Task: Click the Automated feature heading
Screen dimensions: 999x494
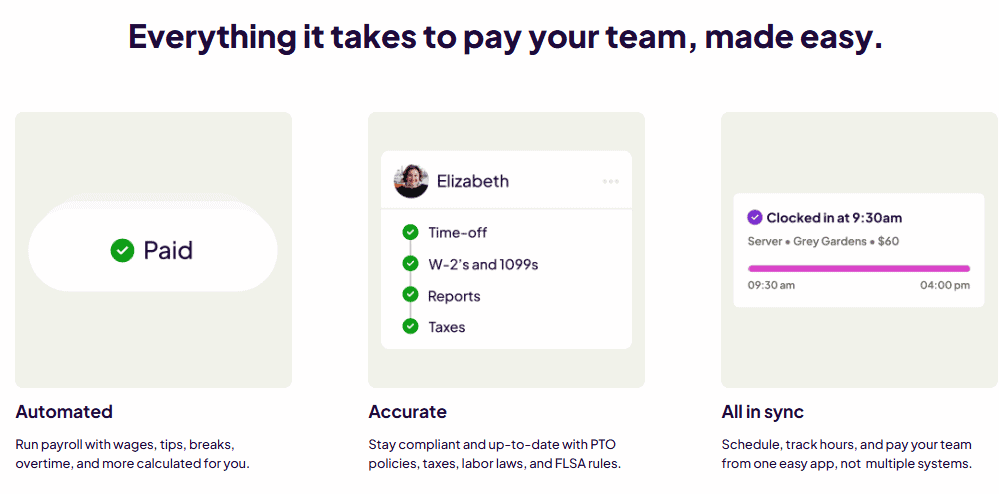Action: (64, 412)
